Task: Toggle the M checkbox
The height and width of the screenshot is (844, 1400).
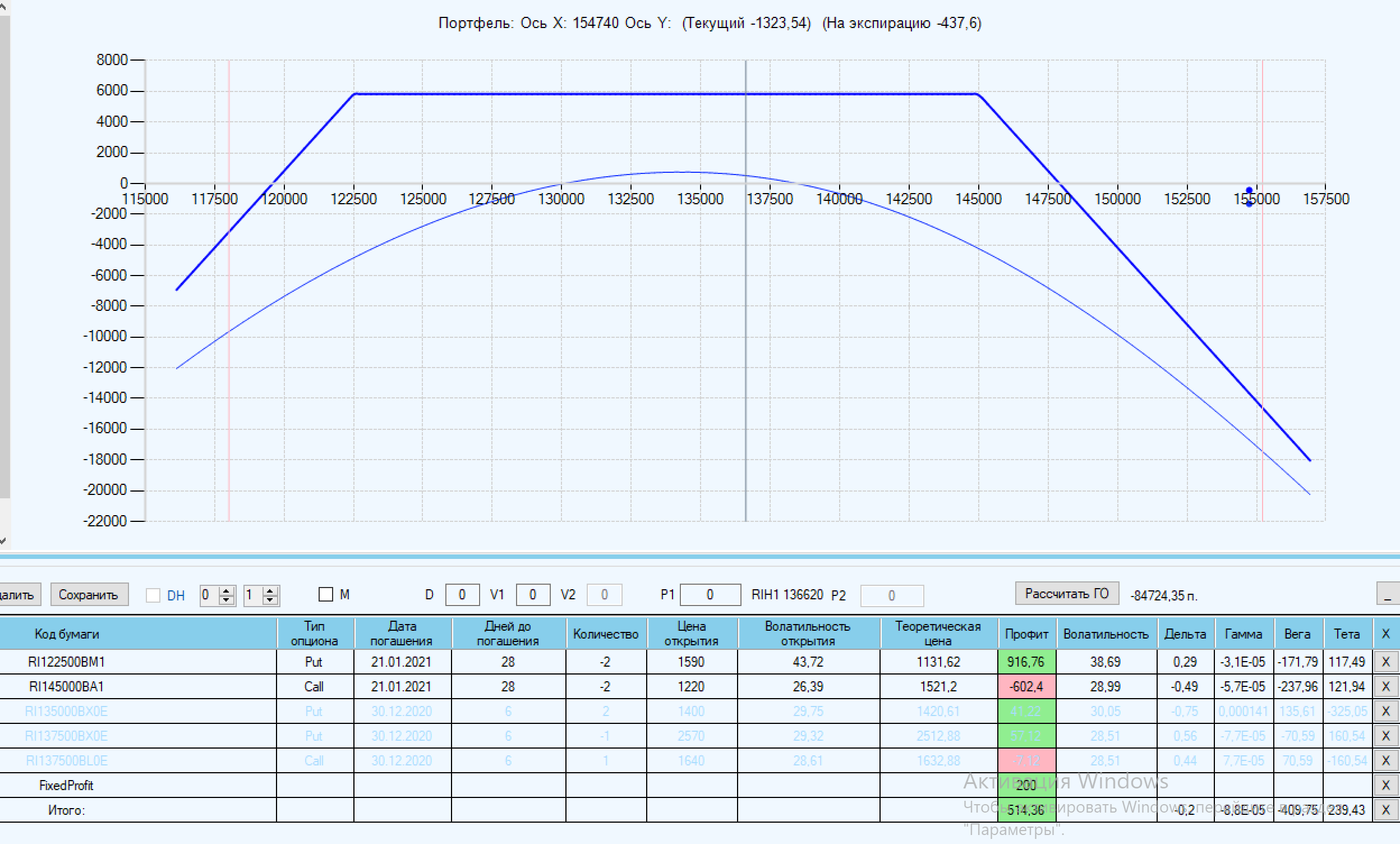Action: (x=325, y=594)
